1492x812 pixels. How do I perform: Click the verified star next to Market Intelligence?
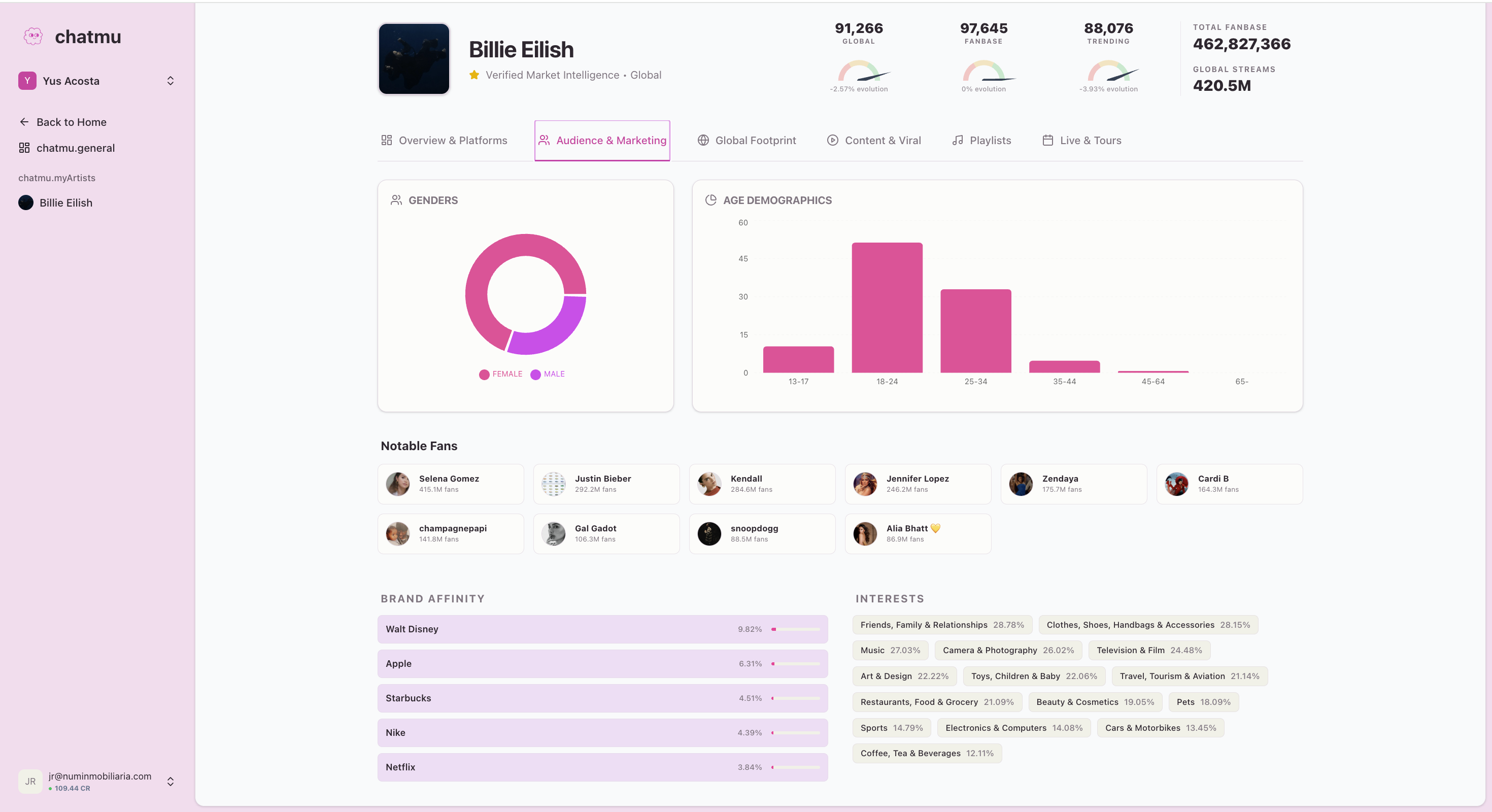pyautogui.click(x=474, y=75)
